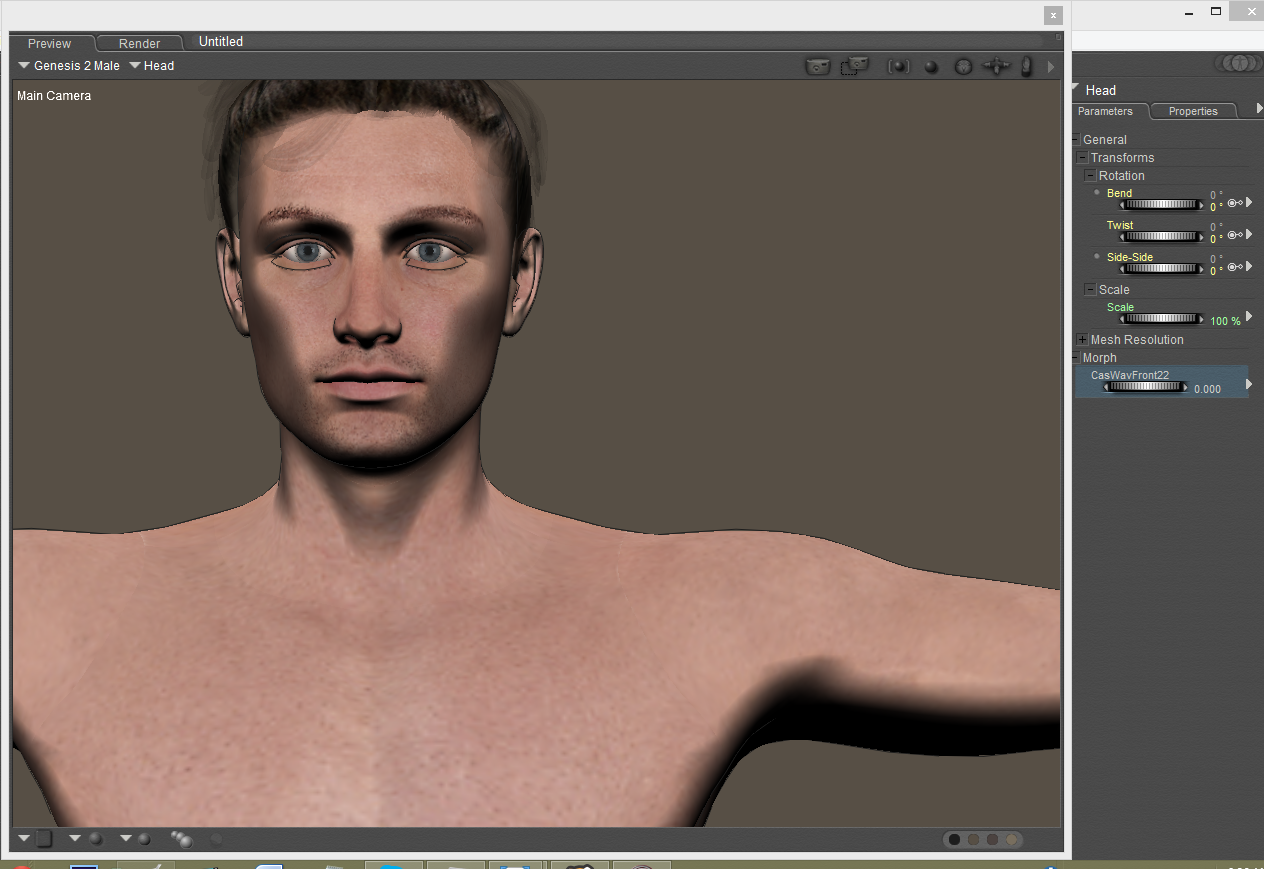Click the four-arrow move camera icon
The image size is (1264, 869).
(996, 67)
